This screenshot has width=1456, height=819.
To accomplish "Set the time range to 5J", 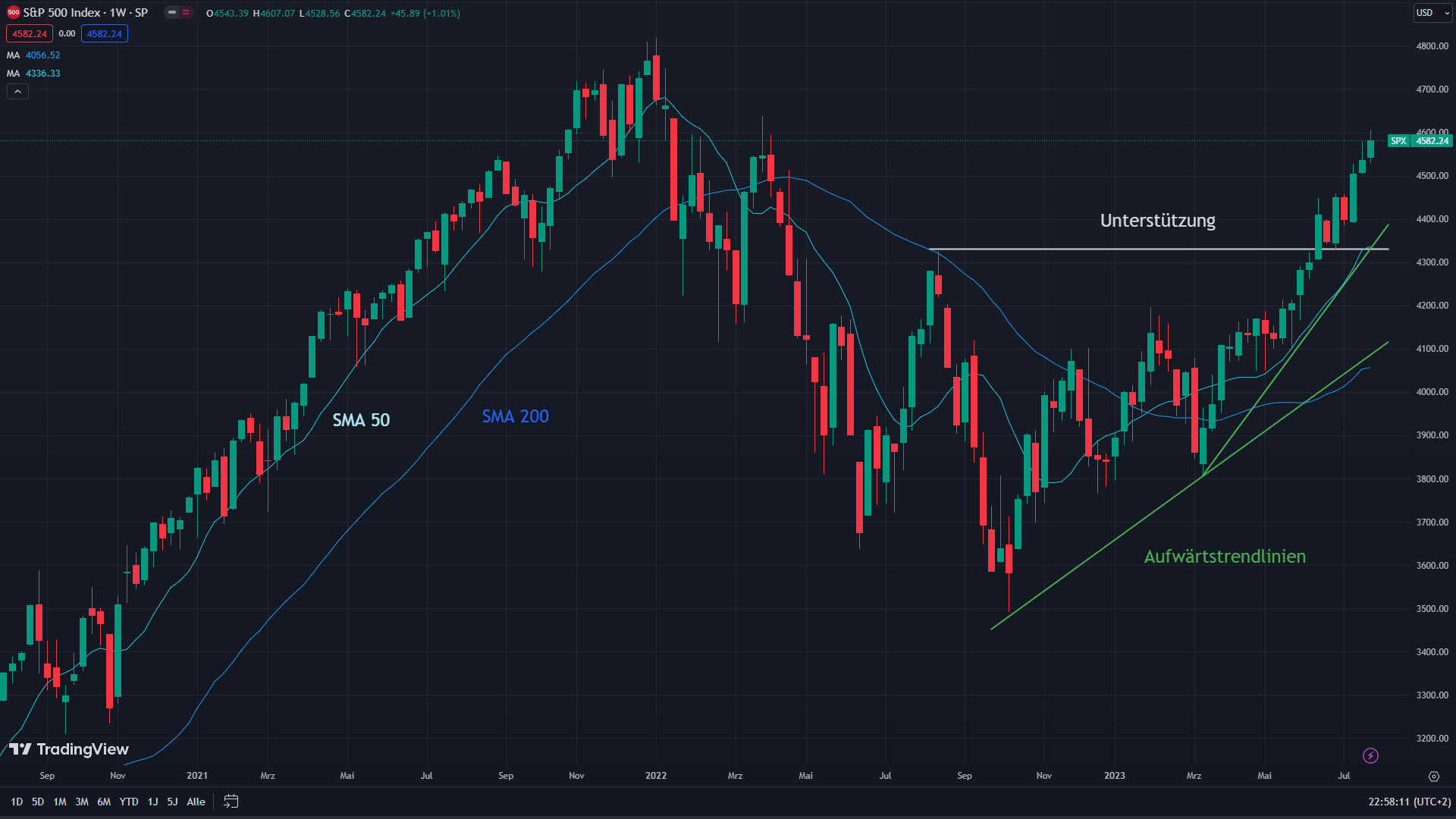I will click(172, 802).
